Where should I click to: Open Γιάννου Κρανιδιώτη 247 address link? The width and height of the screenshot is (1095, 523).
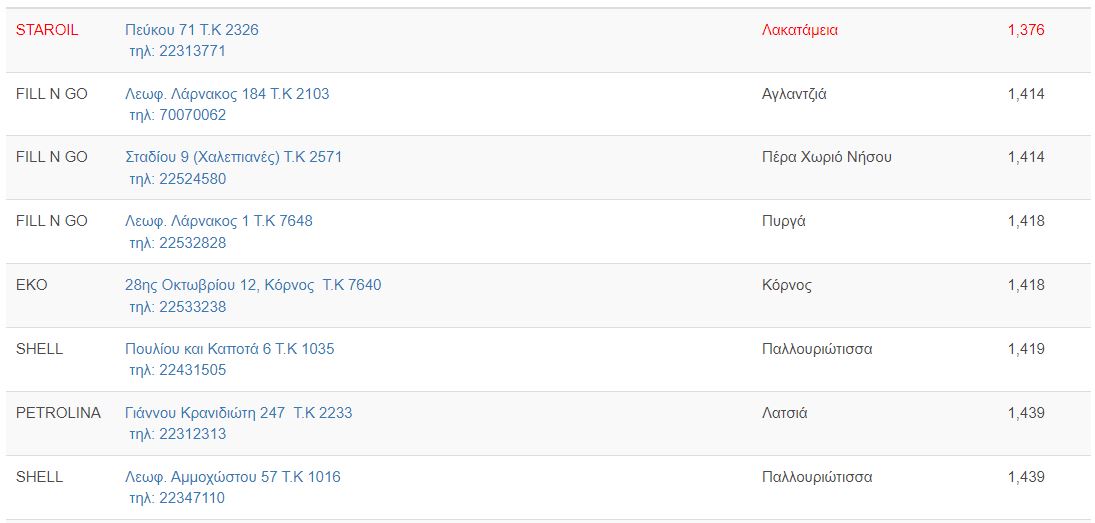(x=238, y=413)
